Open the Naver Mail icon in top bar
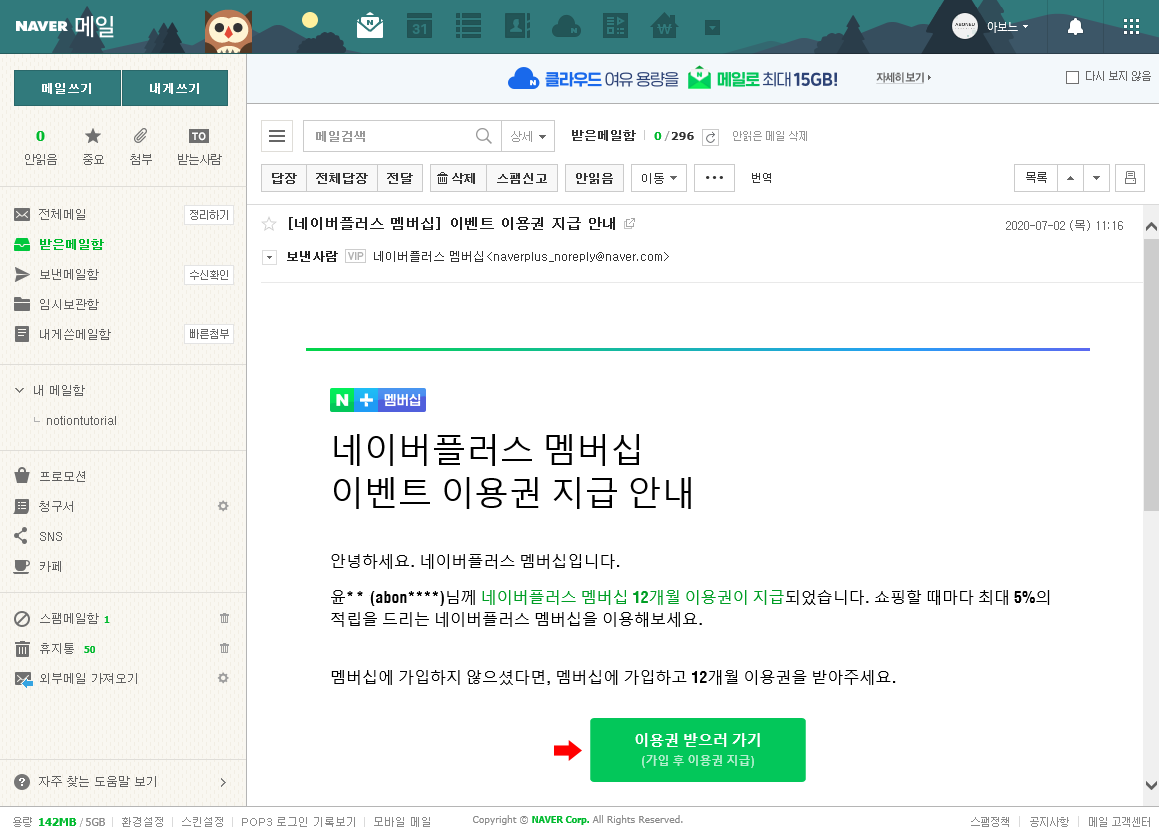Image resolution: width=1159 pixels, height=836 pixels. point(370,27)
